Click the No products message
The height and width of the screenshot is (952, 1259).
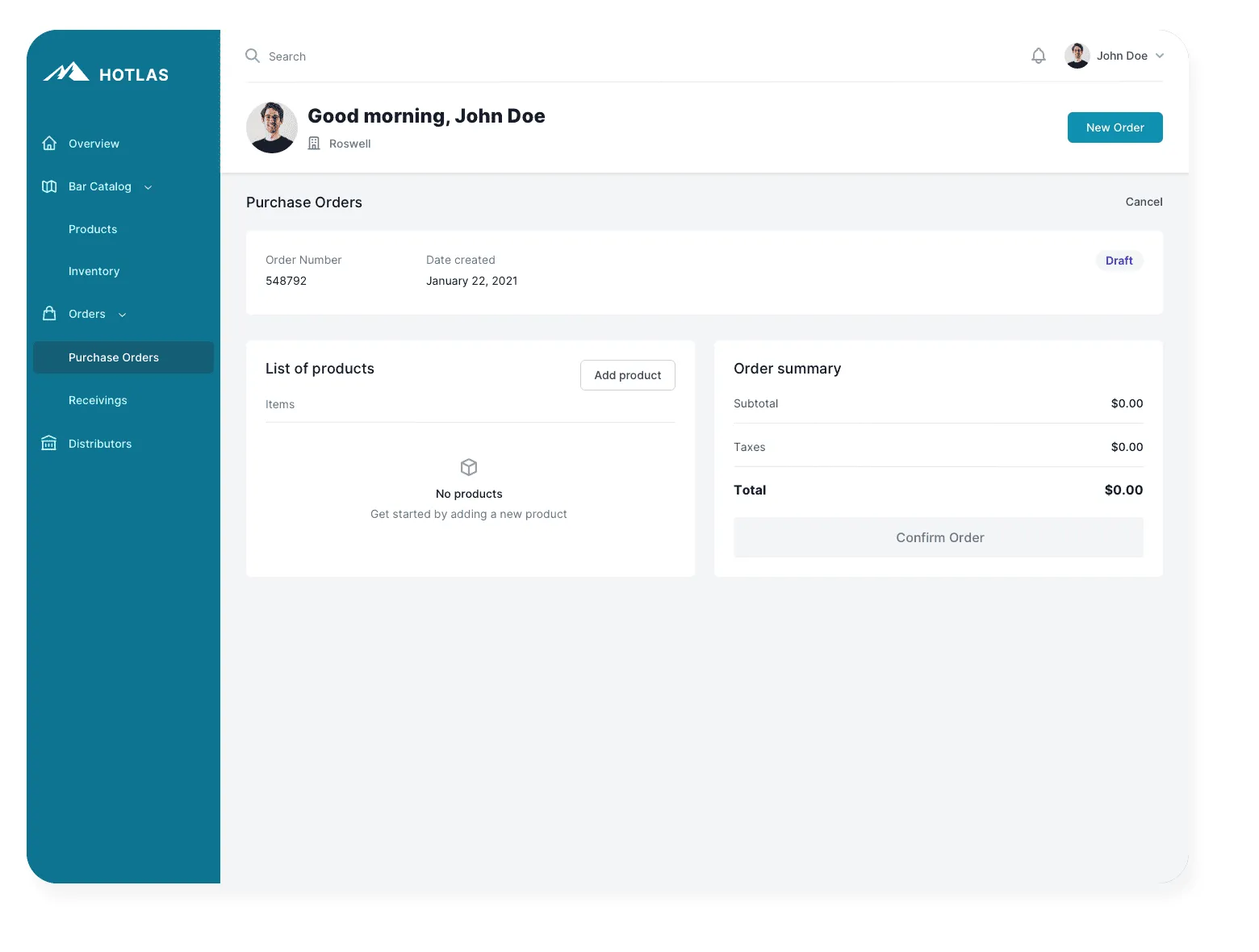tap(469, 494)
